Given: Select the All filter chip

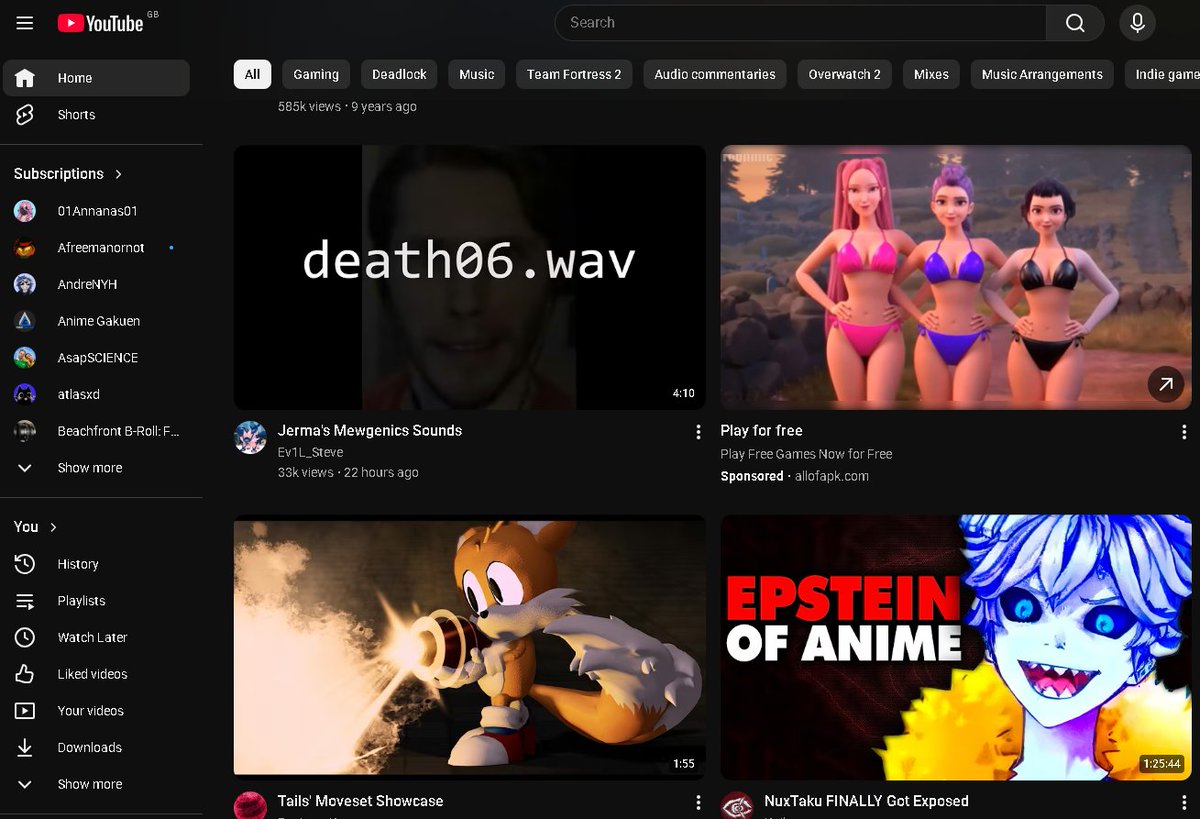Looking at the screenshot, I should pos(252,74).
